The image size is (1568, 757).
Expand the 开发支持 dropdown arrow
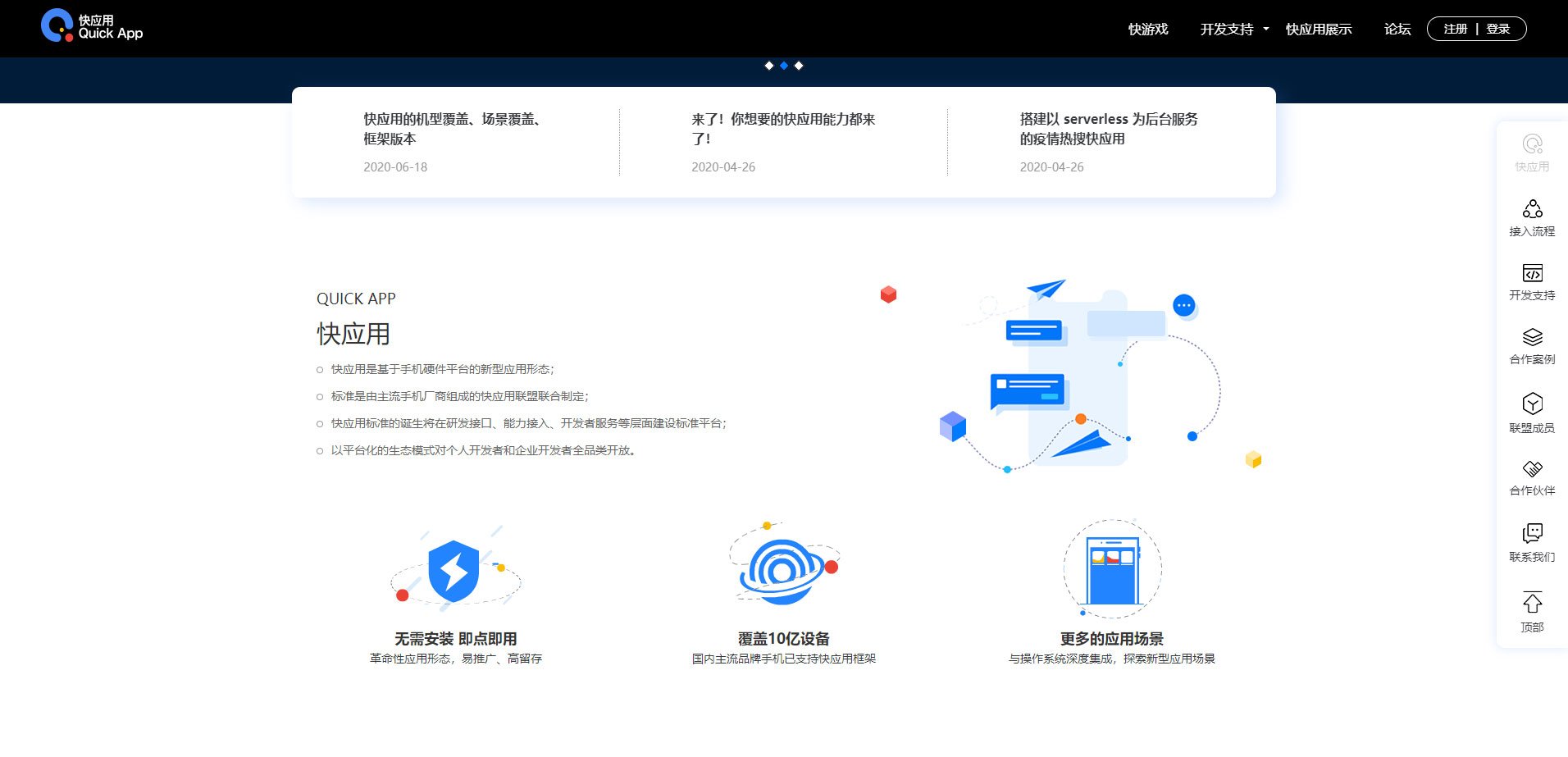[1266, 30]
